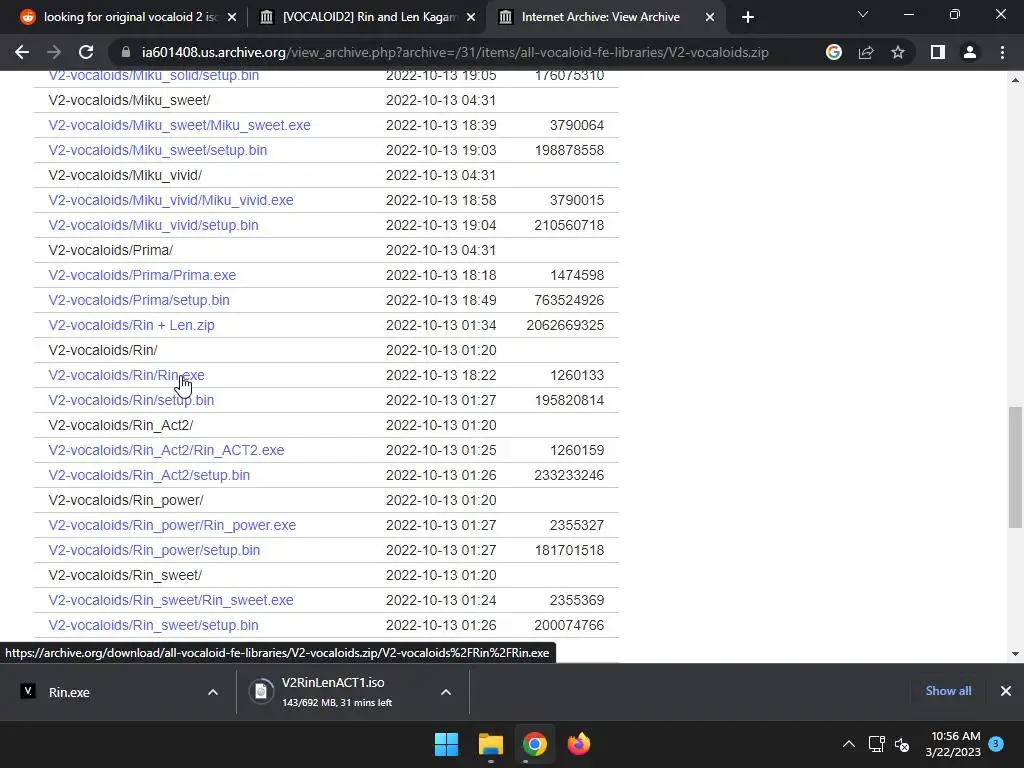Download Rin_power/Rin_power.exe
This screenshot has width=1024, height=768.
pyautogui.click(x=172, y=526)
